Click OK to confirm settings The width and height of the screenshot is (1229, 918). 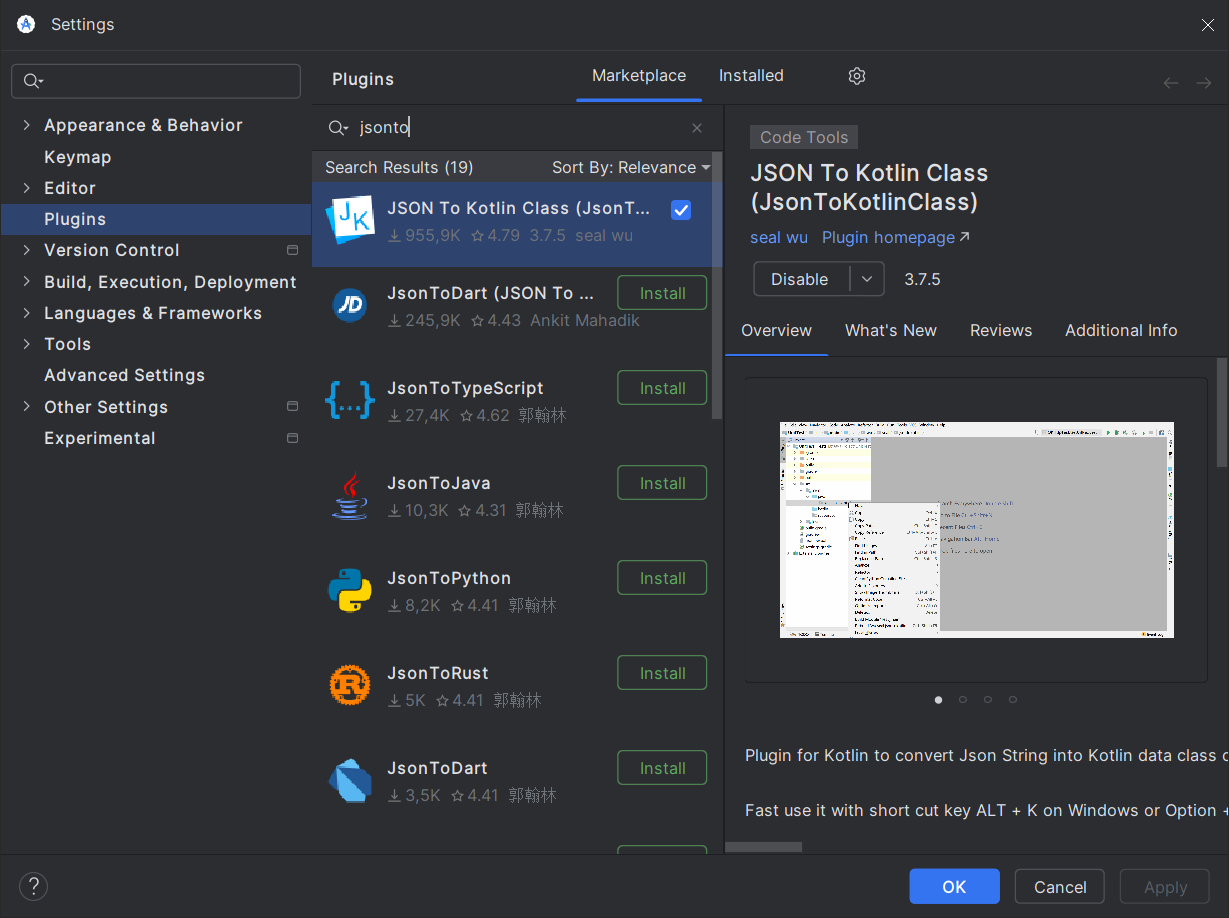click(x=954, y=886)
